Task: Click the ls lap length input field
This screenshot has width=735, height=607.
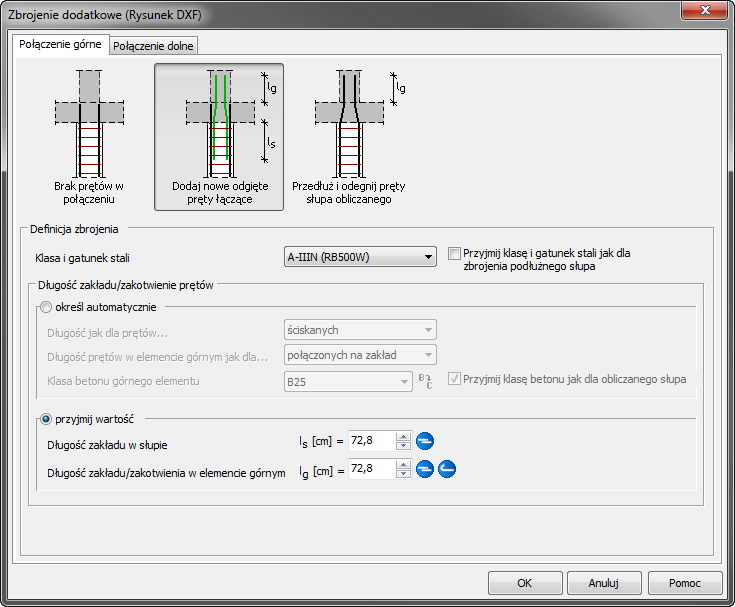Action: 370,441
